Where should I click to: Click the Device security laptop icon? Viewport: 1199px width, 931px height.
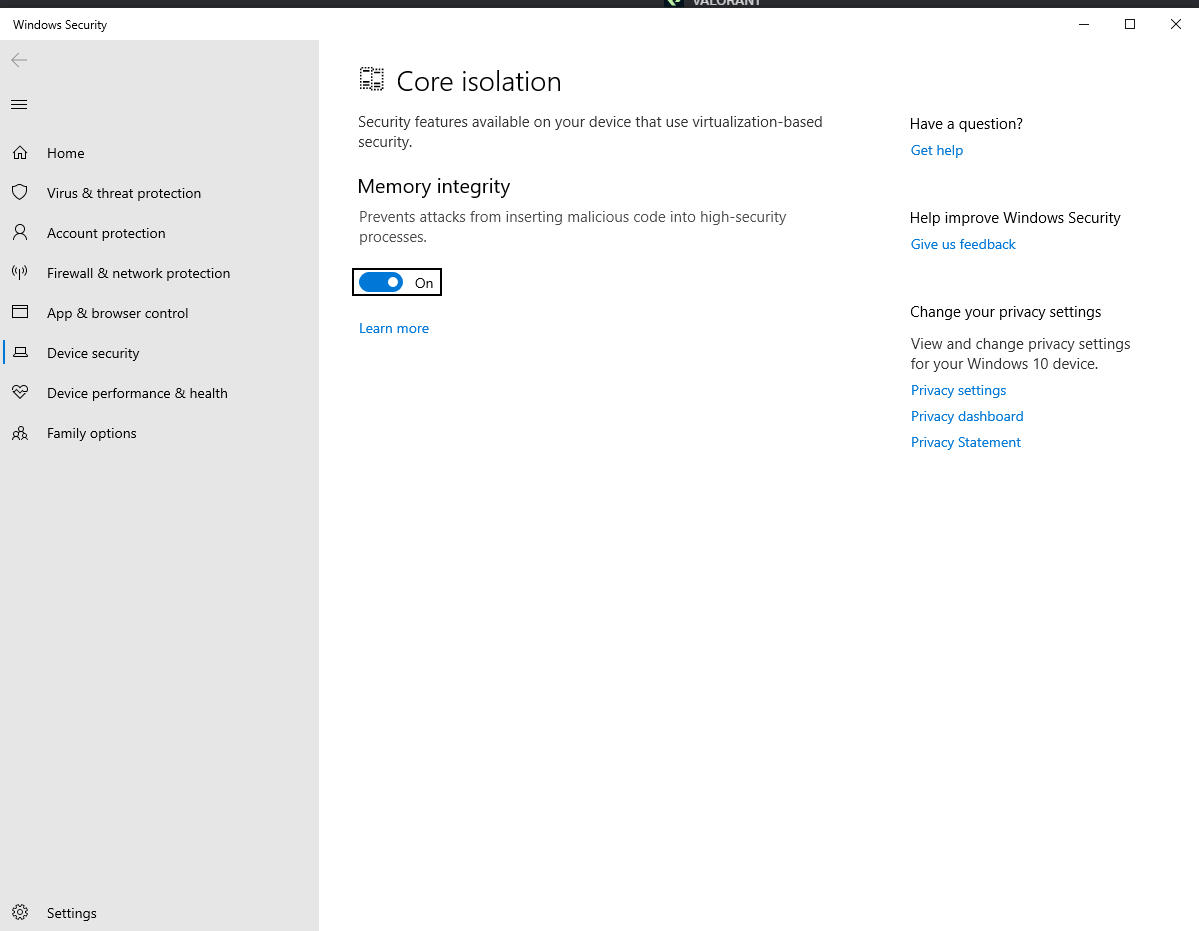(x=20, y=353)
